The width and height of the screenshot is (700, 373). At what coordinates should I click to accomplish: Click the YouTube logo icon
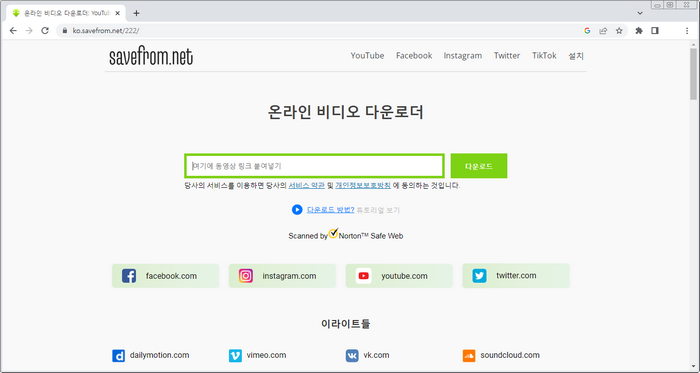coord(363,276)
